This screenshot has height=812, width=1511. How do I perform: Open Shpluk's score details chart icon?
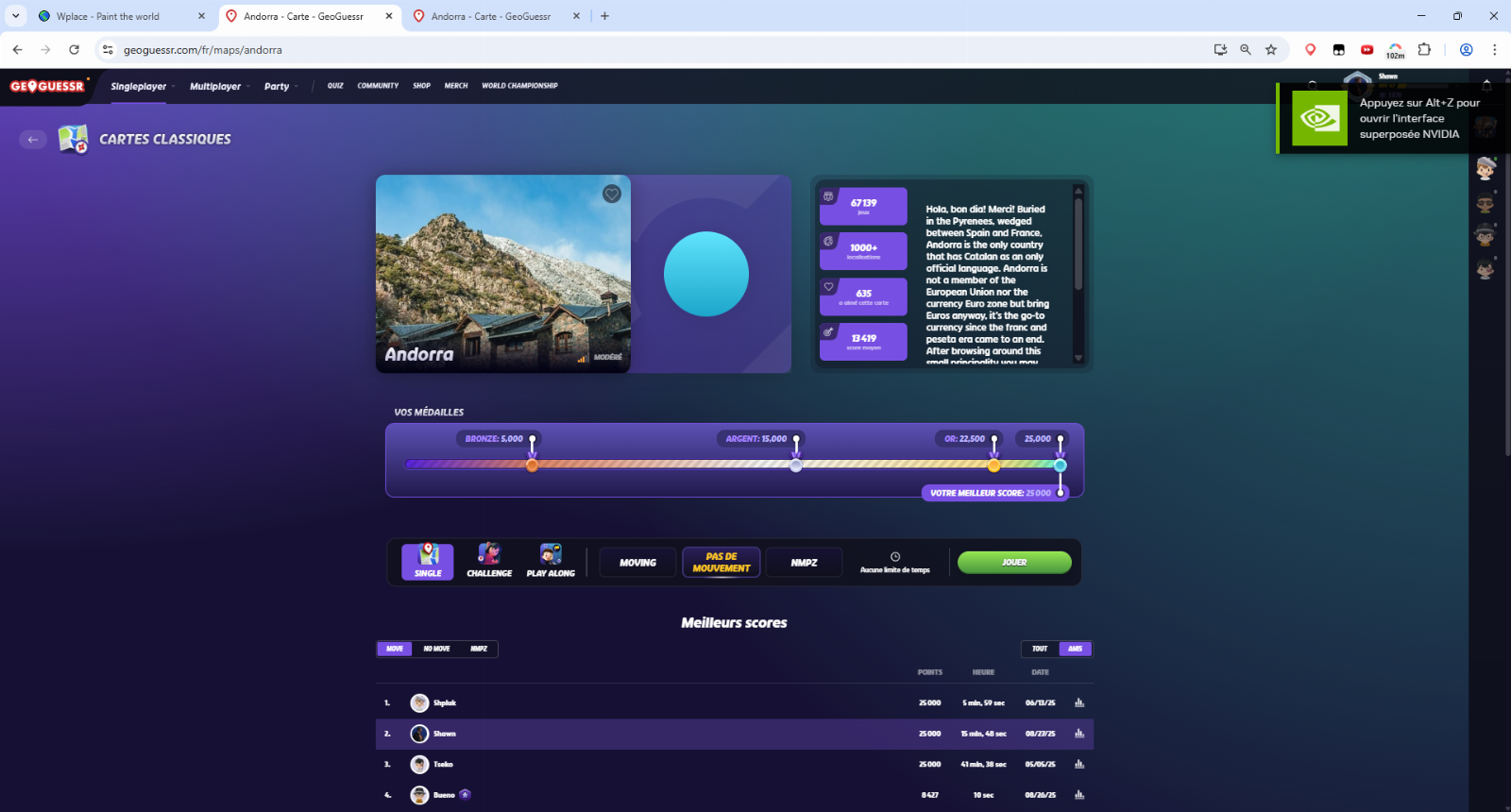click(1079, 702)
